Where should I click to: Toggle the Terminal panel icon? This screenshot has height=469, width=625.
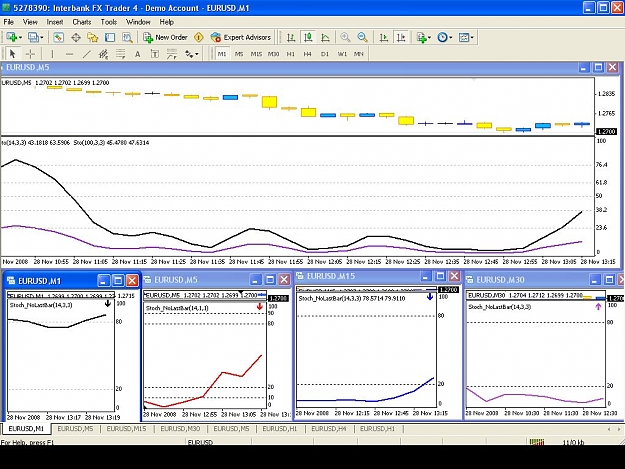[x=110, y=37]
